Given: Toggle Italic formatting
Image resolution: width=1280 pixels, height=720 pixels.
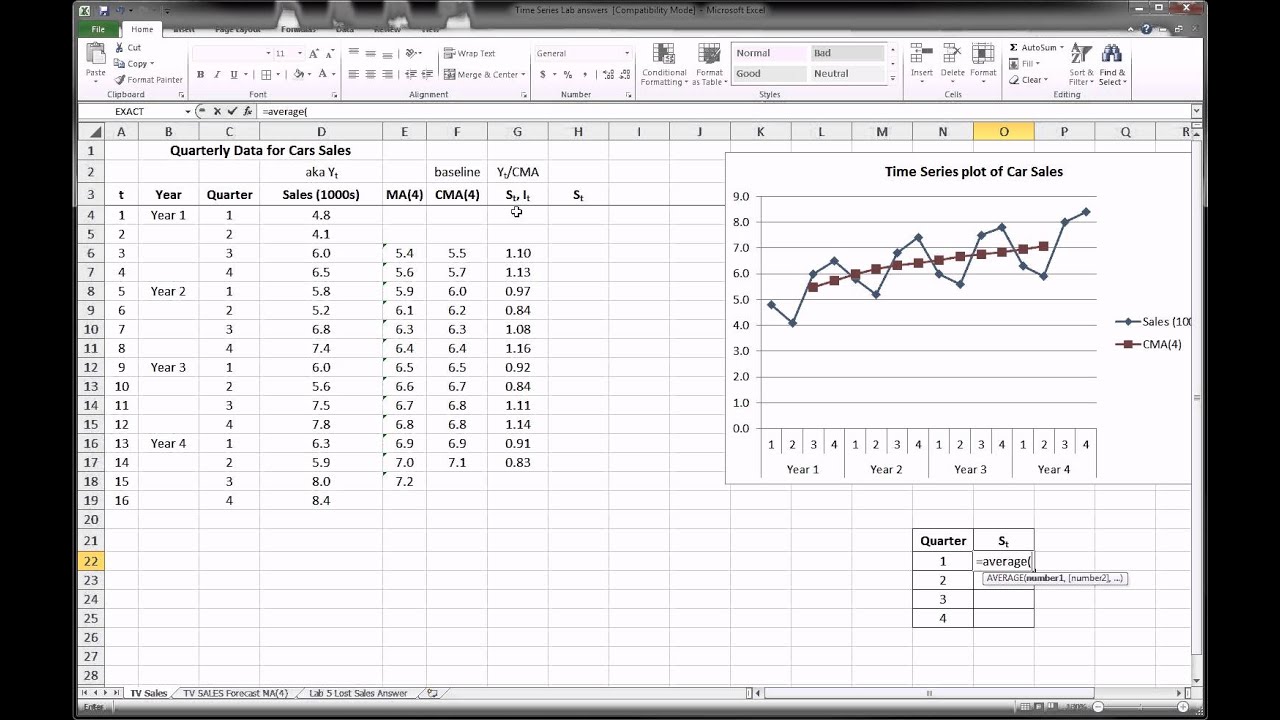Looking at the screenshot, I should 217,74.
